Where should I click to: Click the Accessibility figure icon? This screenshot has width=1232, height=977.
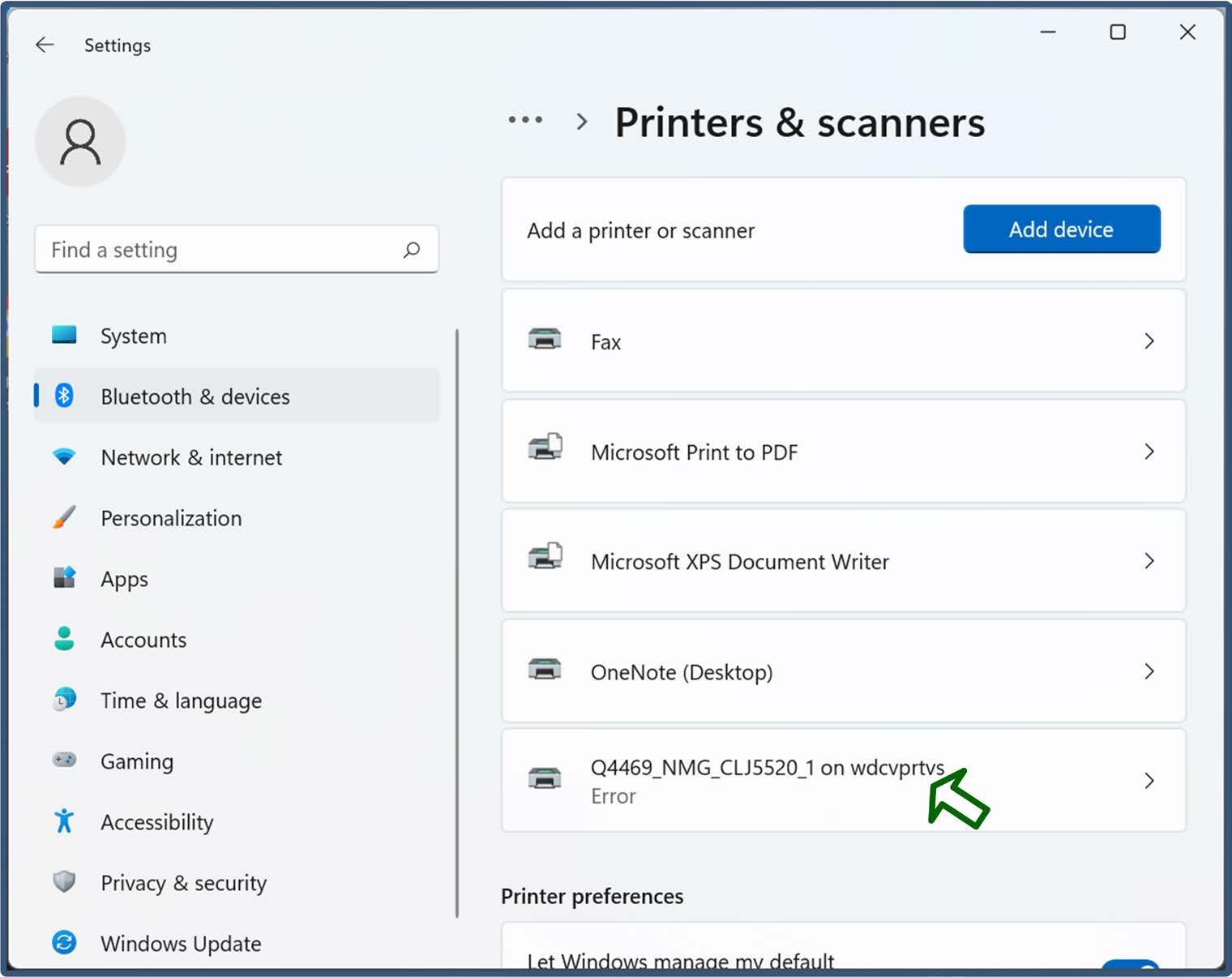64,821
